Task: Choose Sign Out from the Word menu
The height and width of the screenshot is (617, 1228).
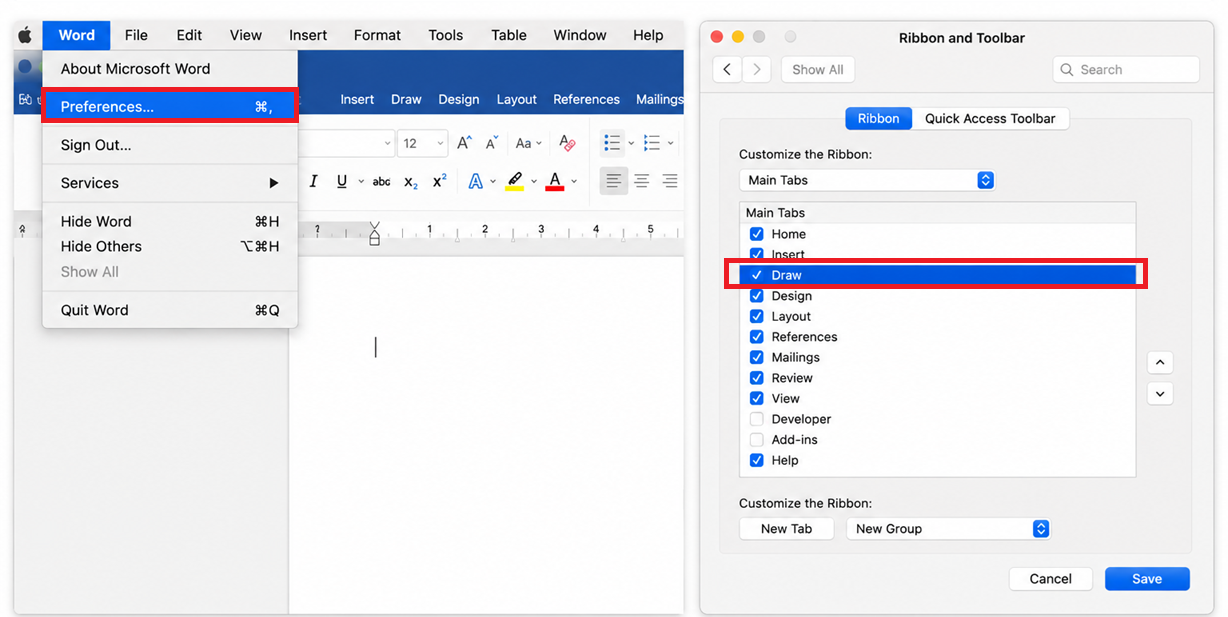Action: point(170,145)
